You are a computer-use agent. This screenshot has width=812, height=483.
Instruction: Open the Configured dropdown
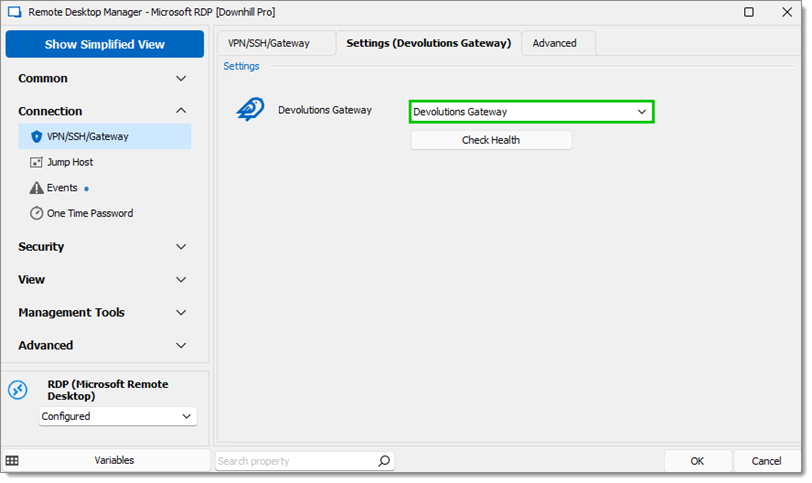118,417
